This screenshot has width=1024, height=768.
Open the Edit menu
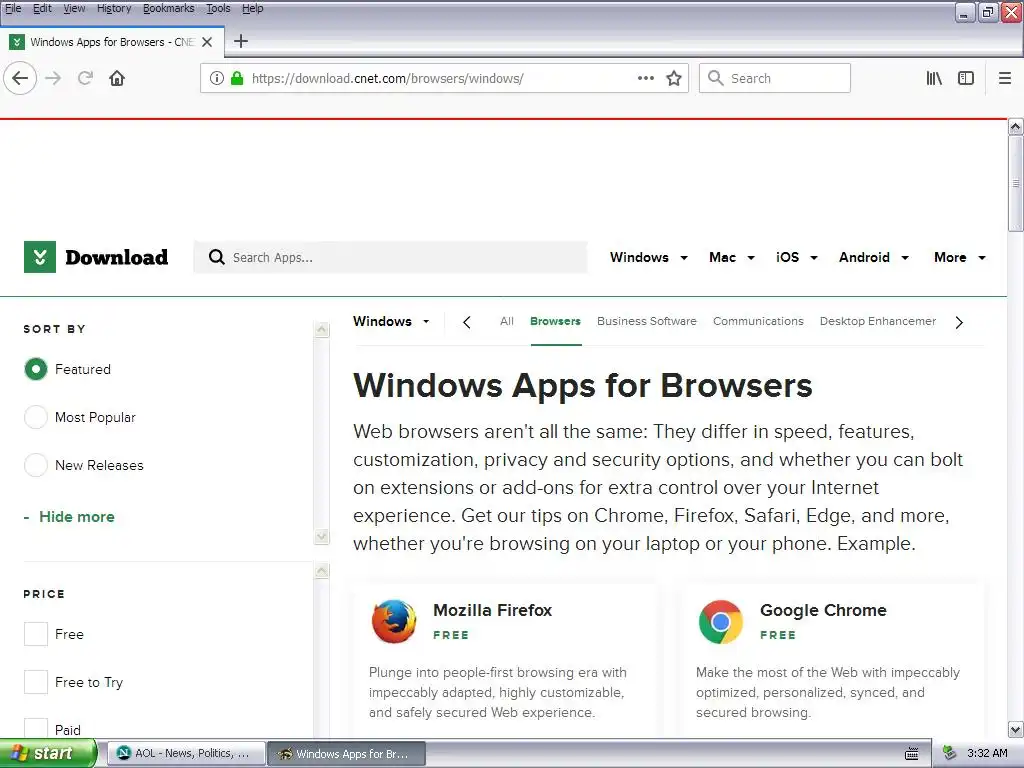click(x=42, y=8)
